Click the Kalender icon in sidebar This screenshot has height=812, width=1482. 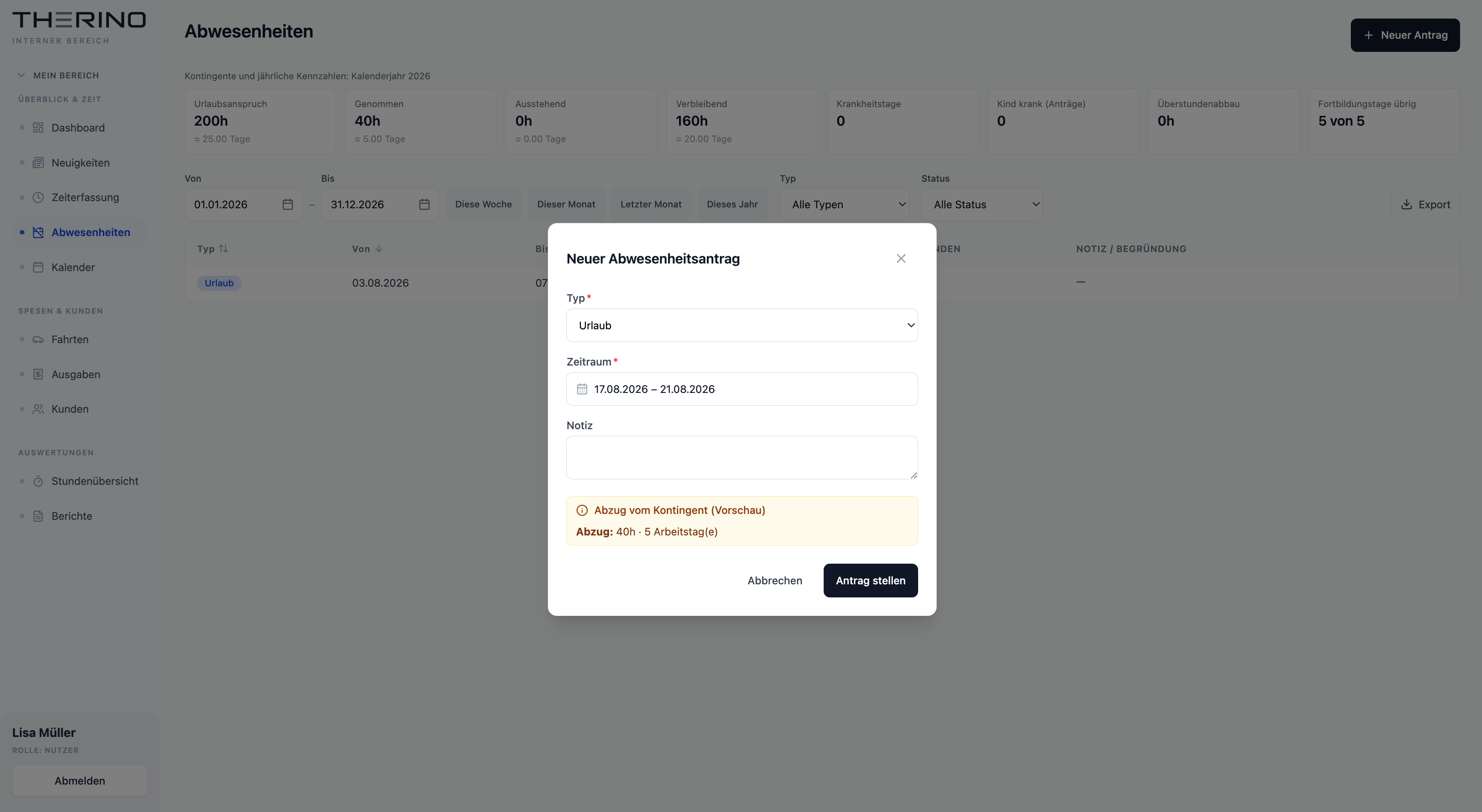(38, 267)
